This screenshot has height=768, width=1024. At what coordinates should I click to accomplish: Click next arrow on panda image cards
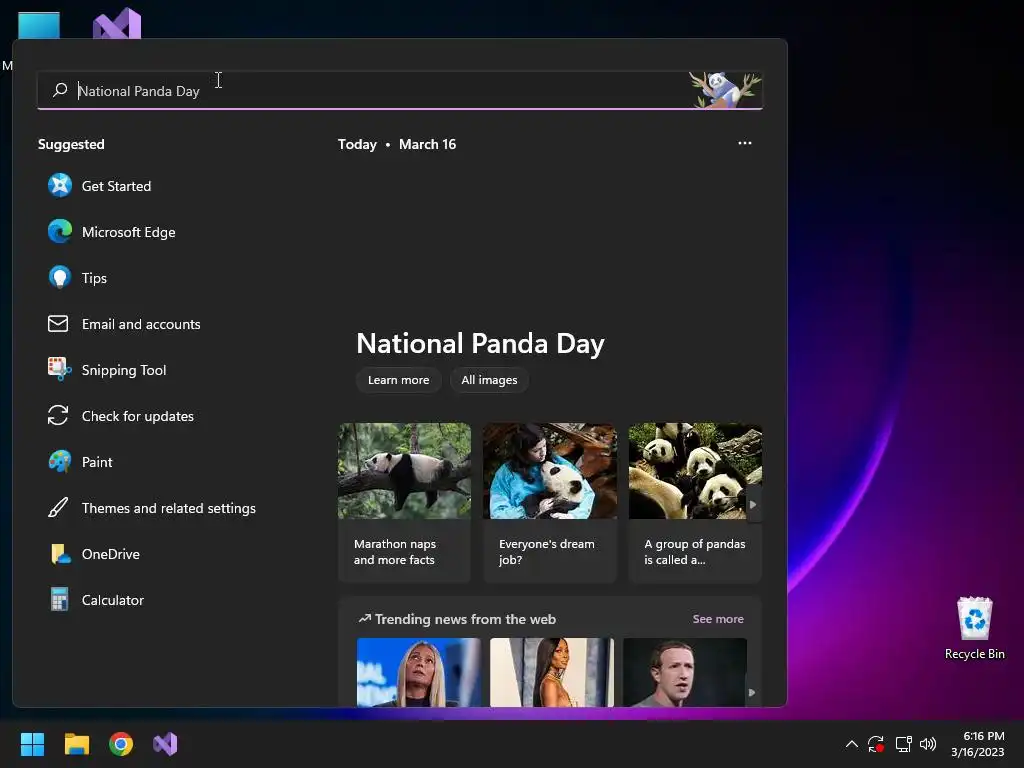(x=753, y=504)
